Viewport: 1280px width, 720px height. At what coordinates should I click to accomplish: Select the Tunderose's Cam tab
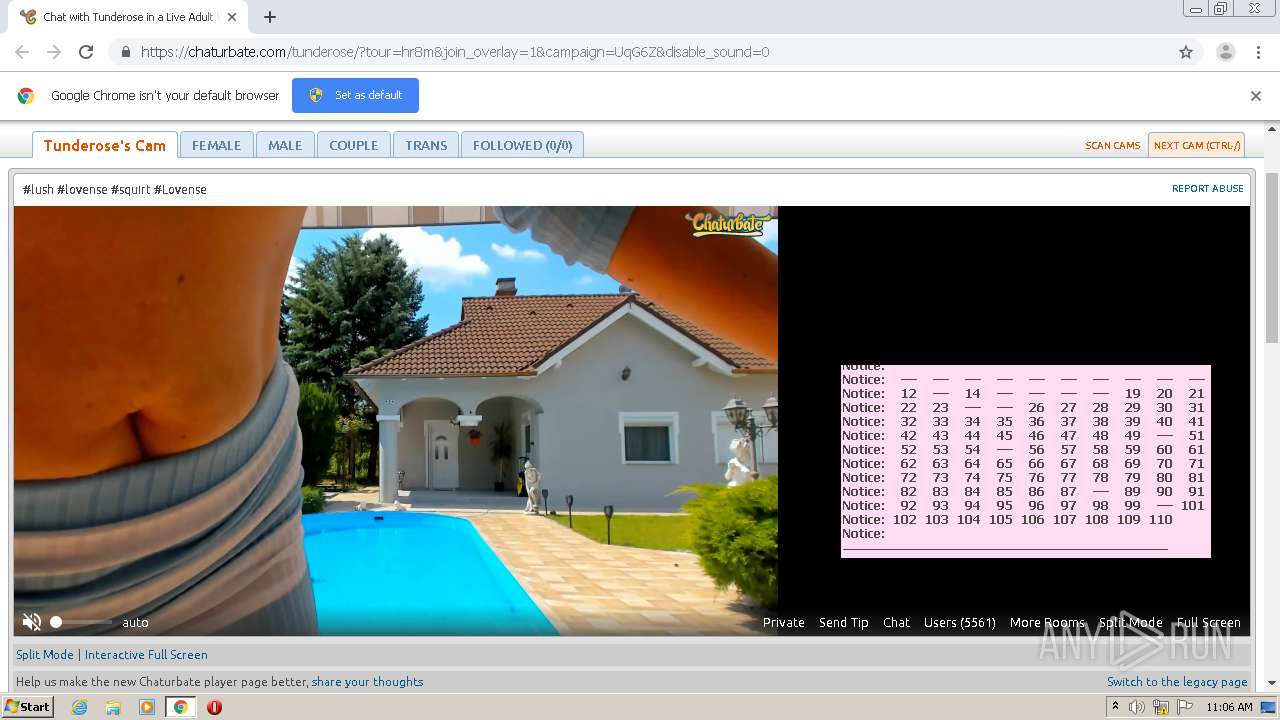coord(105,145)
